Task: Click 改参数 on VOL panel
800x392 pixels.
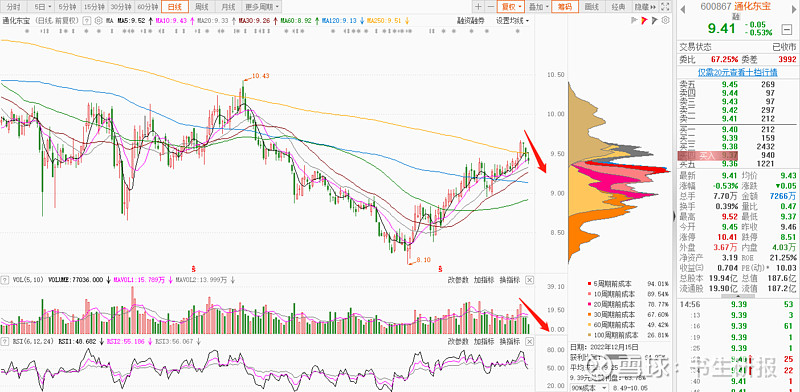Action: [x=458, y=280]
